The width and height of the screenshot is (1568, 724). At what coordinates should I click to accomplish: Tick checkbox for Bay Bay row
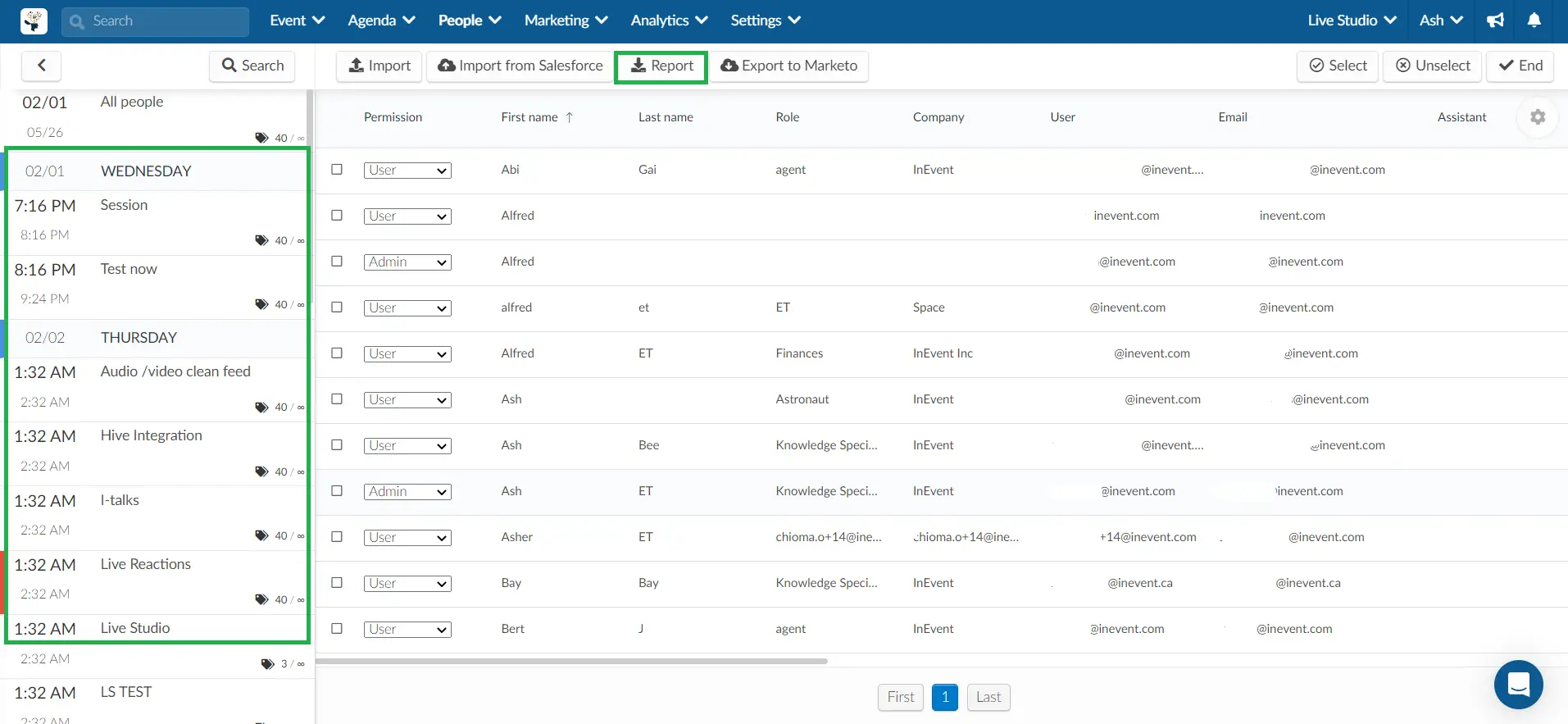(x=337, y=582)
